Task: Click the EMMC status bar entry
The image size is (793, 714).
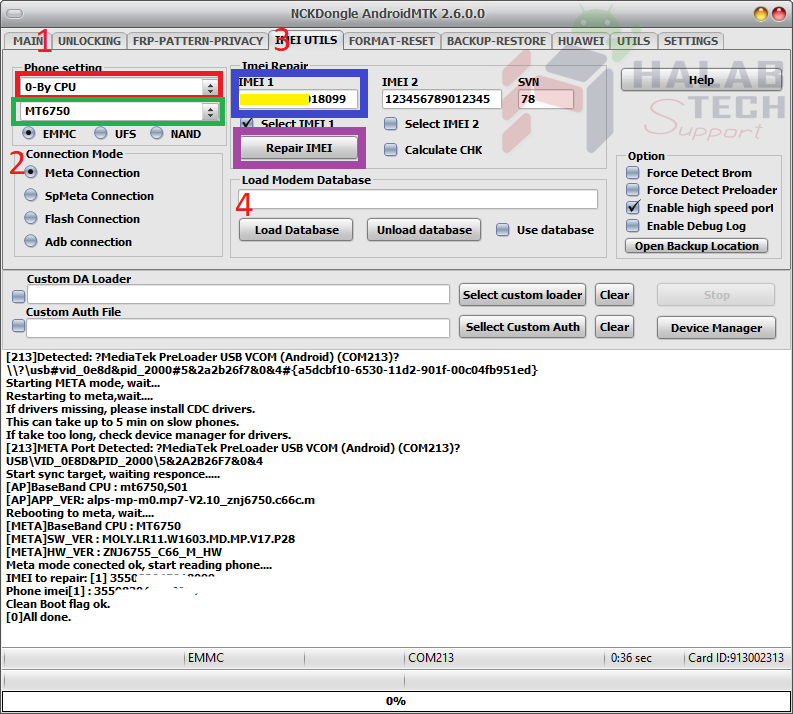Action: click(205, 658)
